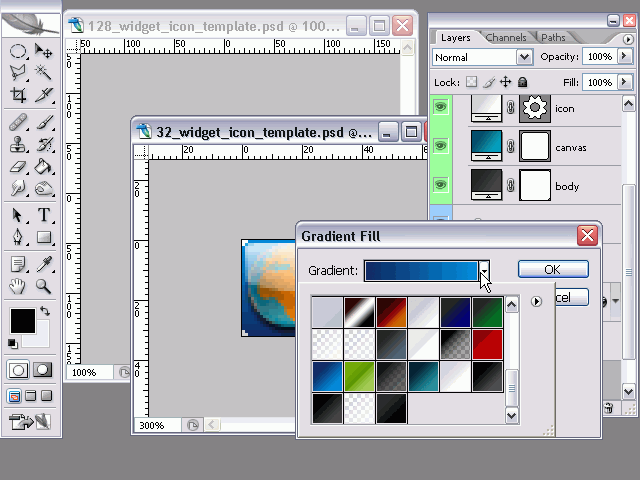Choose the dark green gradient swatch

(x=487, y=313)
